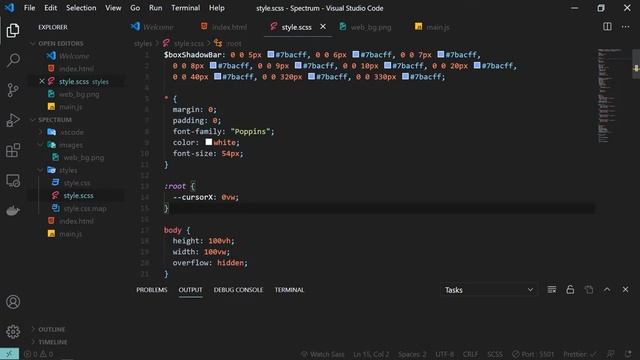The height and width of the screenshot is (360, 640).
Task: Click the Split Editor Right icon
Action: [607, 27]
